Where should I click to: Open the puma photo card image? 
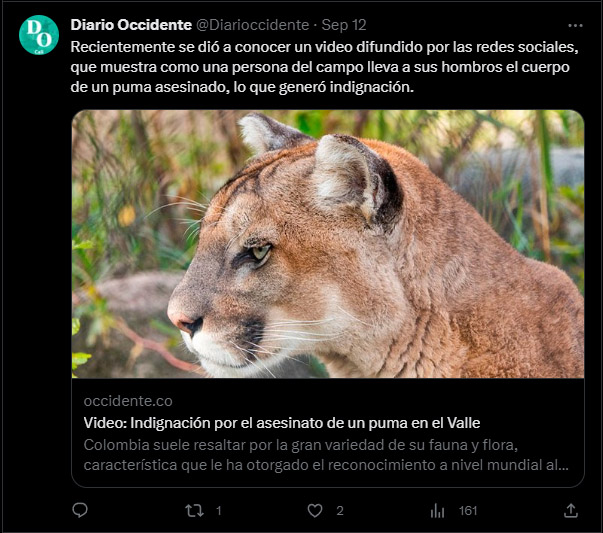pos(328,244)
